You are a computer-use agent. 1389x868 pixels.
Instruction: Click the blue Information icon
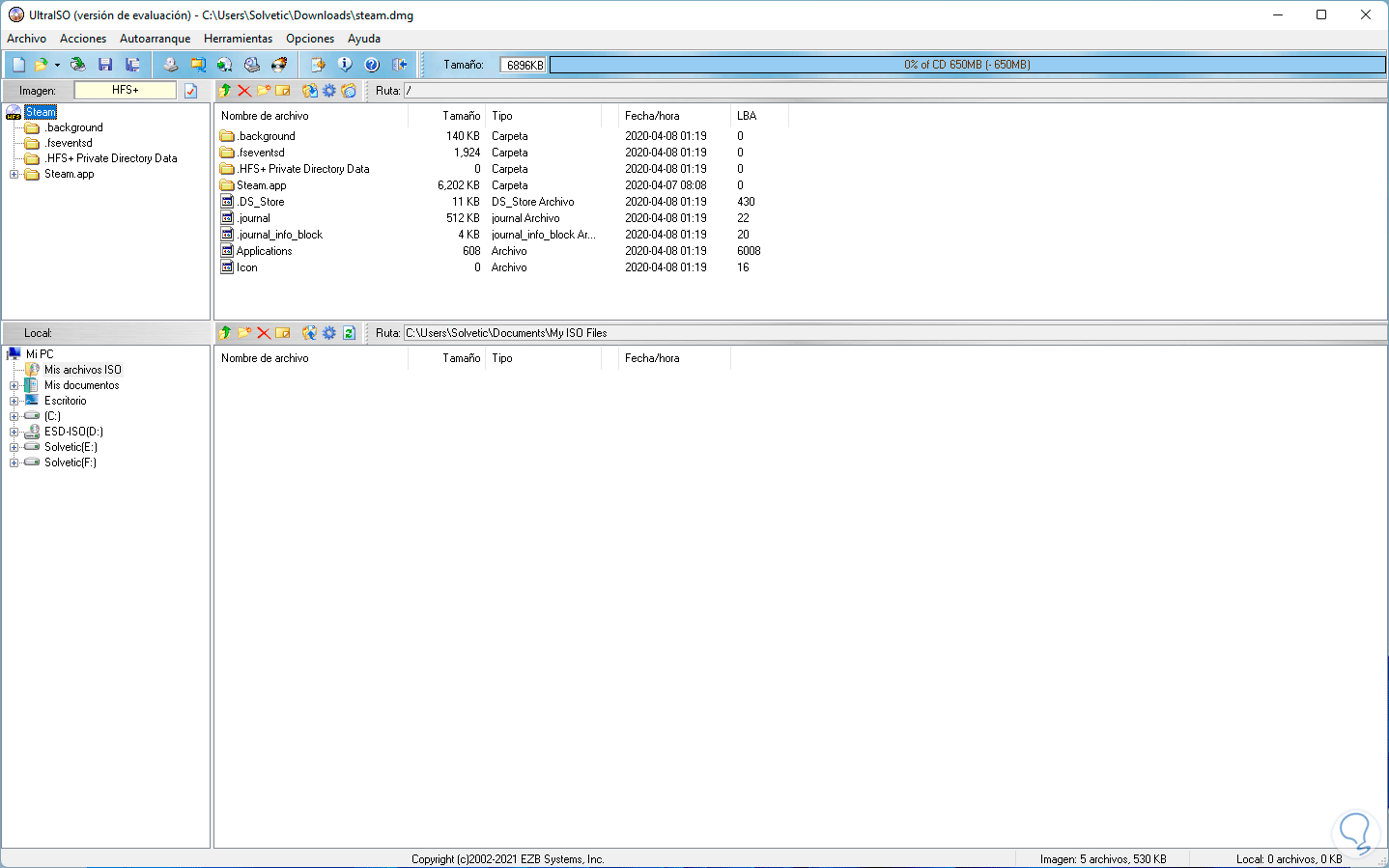click(x=345, y=65)
